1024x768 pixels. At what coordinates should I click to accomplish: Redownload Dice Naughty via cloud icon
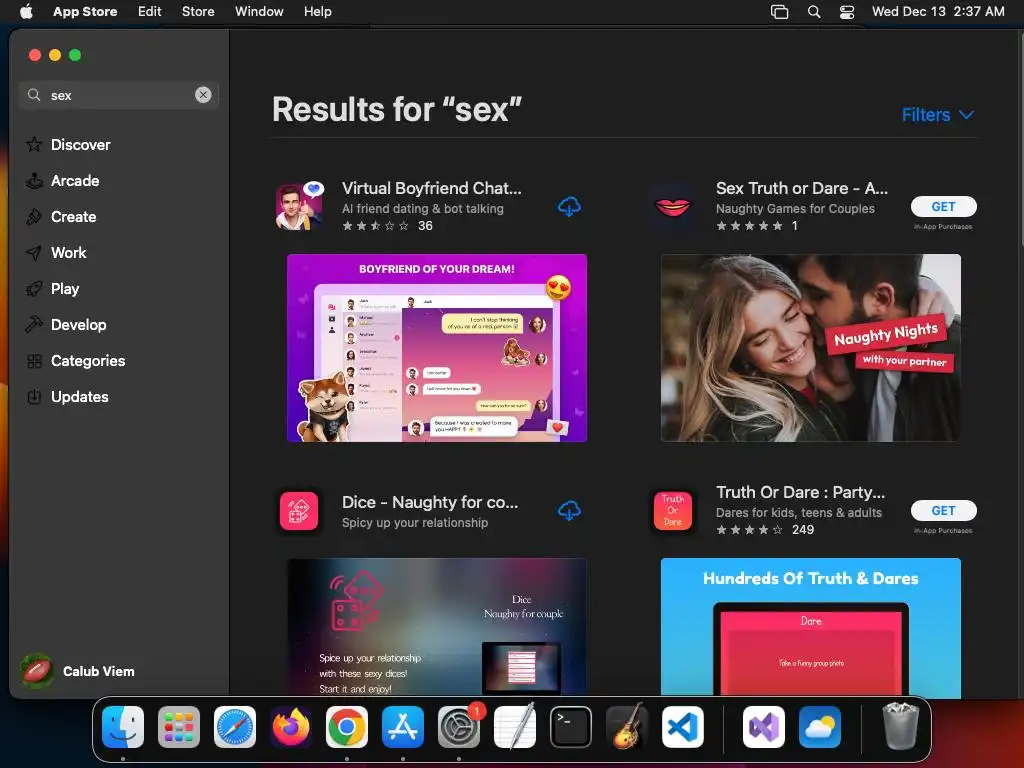click(x=569, y=511)
